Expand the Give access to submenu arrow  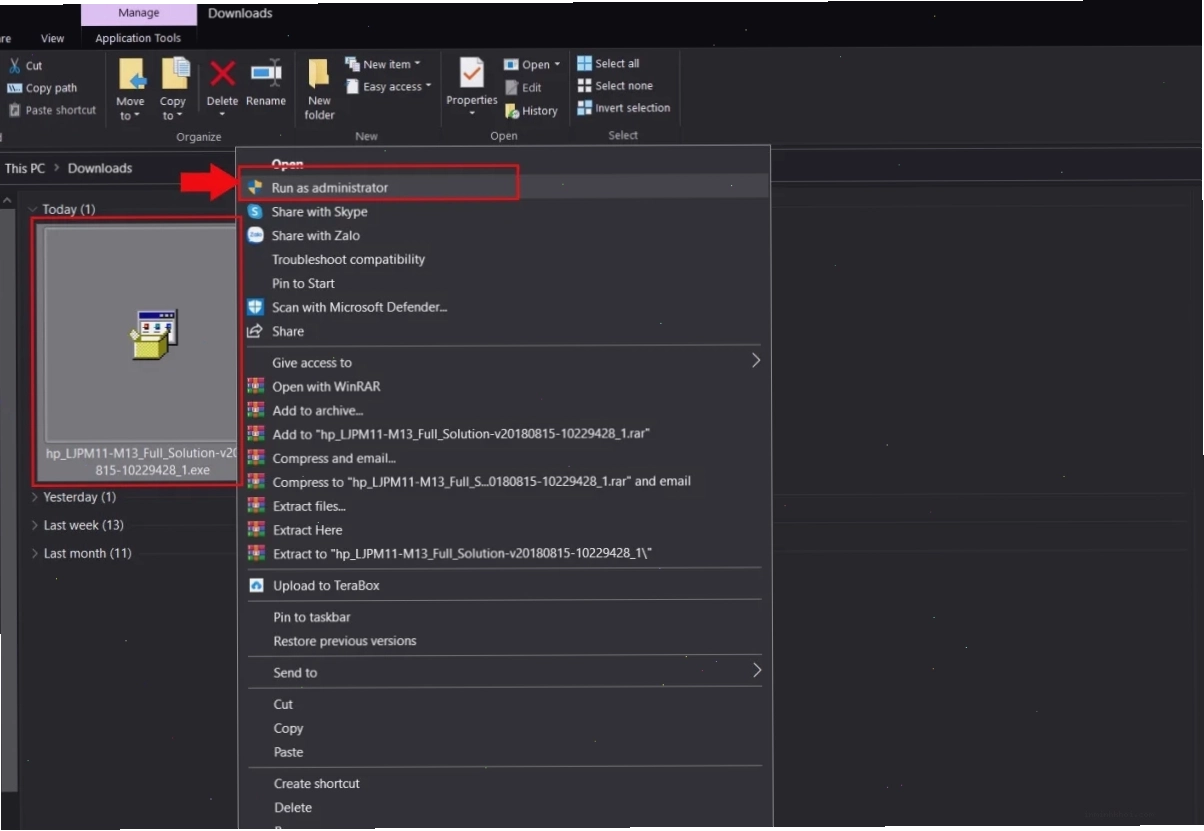click(756, 360)
